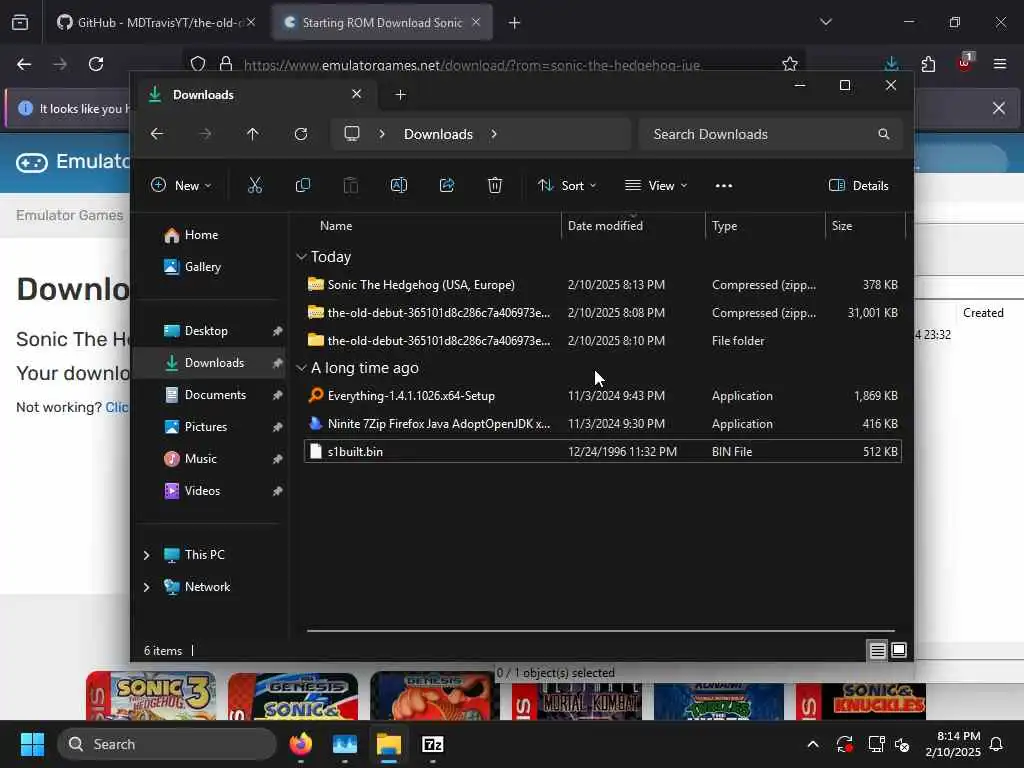Reload the Firefox page
This screenshot has width=1024, height=768.
[96, 64]
